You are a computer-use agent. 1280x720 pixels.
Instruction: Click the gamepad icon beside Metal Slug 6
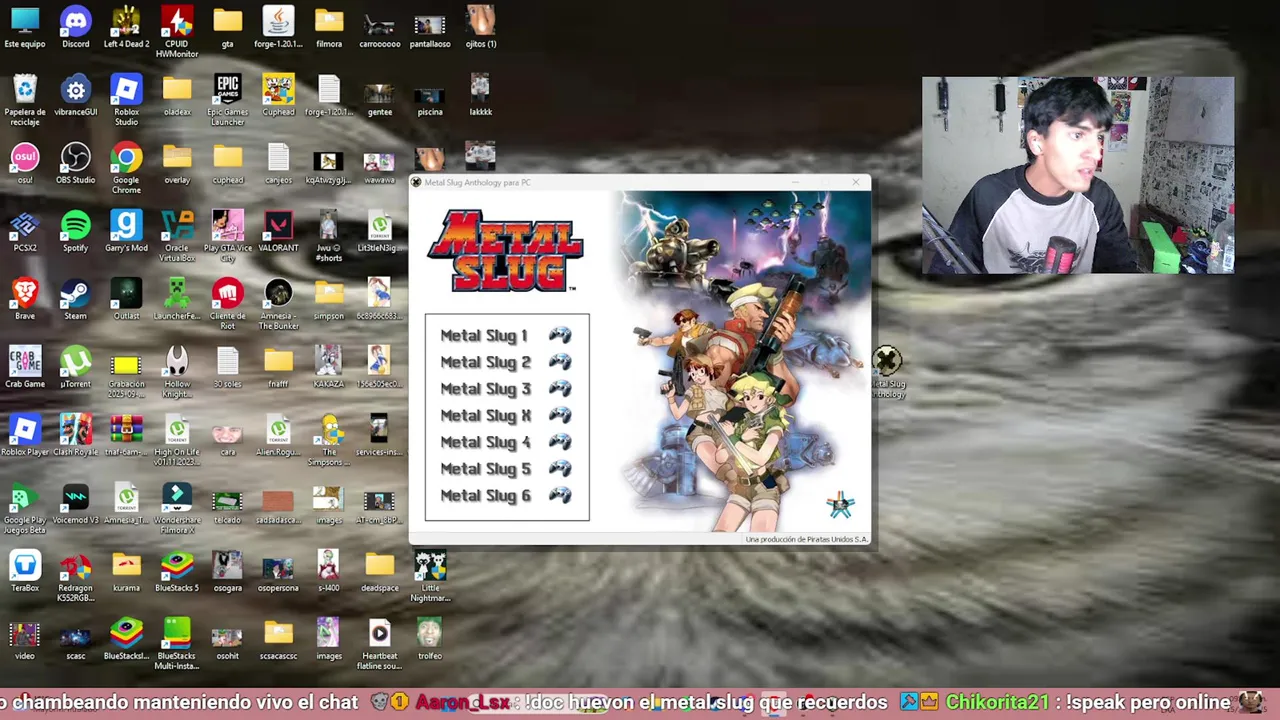[560, 495]
